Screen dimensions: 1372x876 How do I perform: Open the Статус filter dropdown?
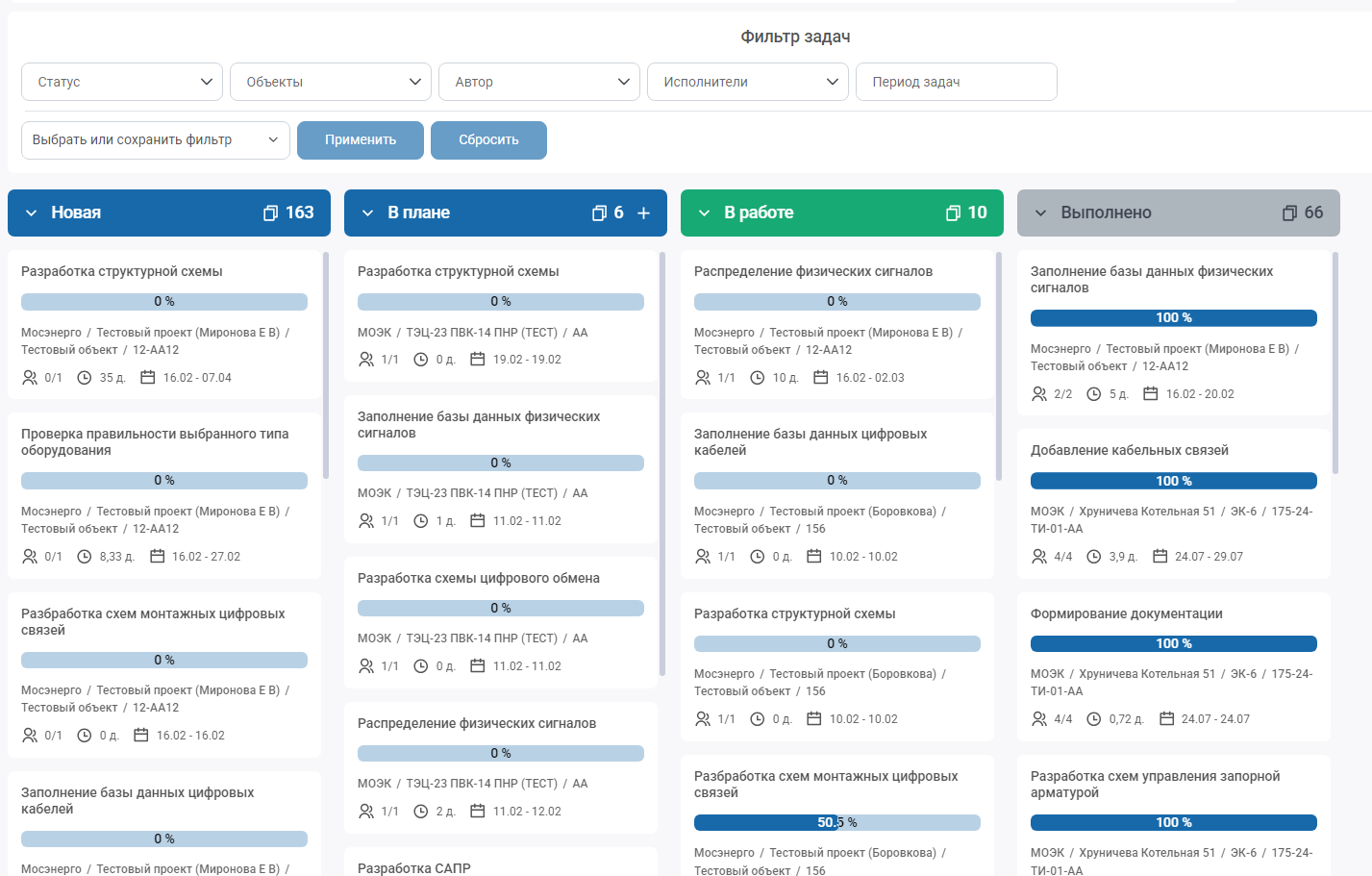(122, 82)
